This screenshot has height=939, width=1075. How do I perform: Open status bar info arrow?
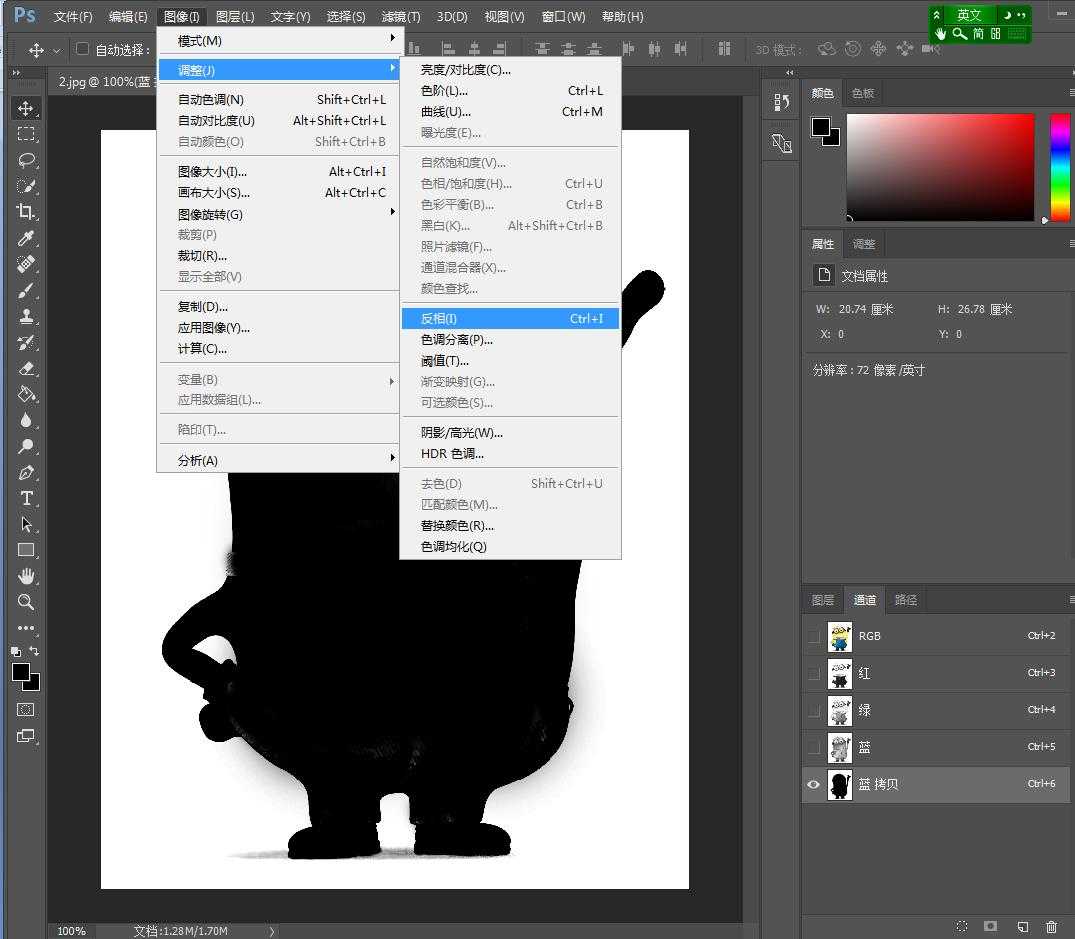272,931
